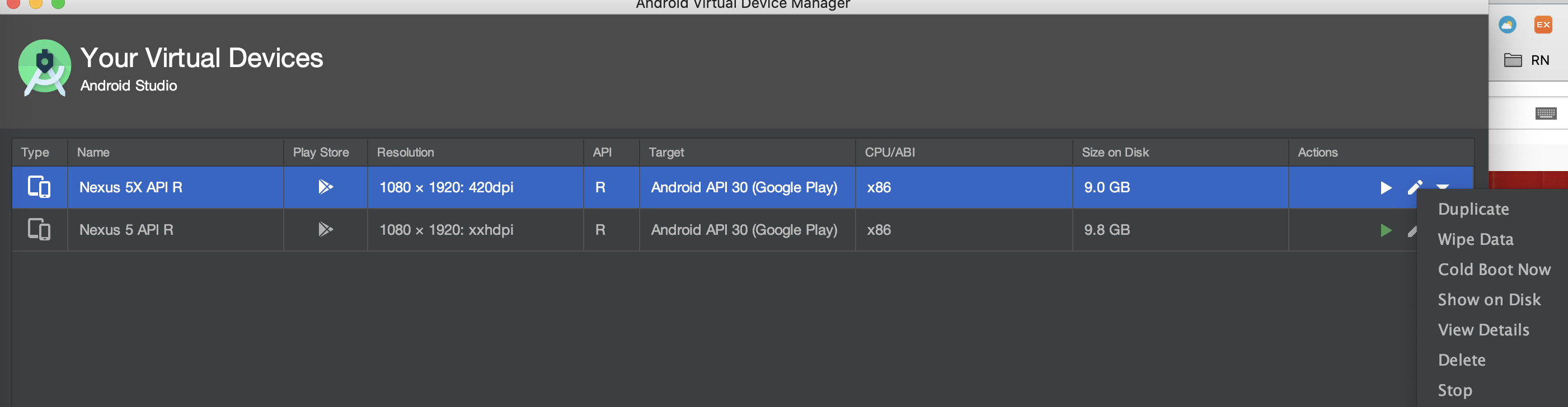The image size is (1568, 407).
Task: Select Cold Boot Now
Action: click(x=1494, y=269)
